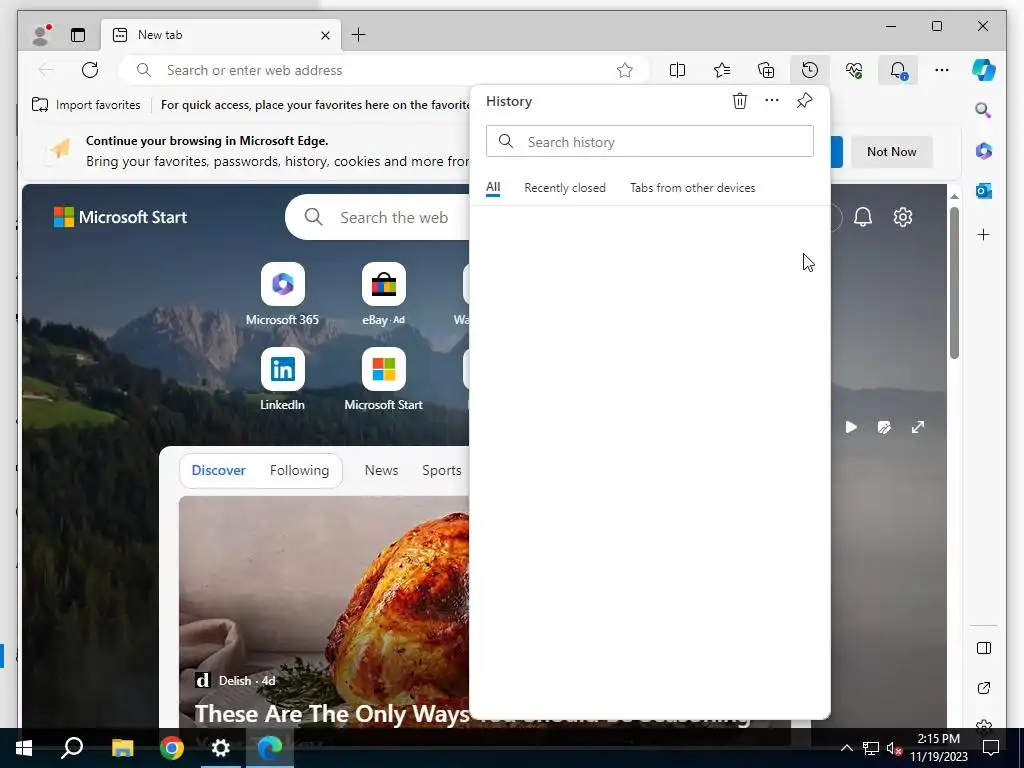Switch to Tabs from other devices

(x=692, y=188)
